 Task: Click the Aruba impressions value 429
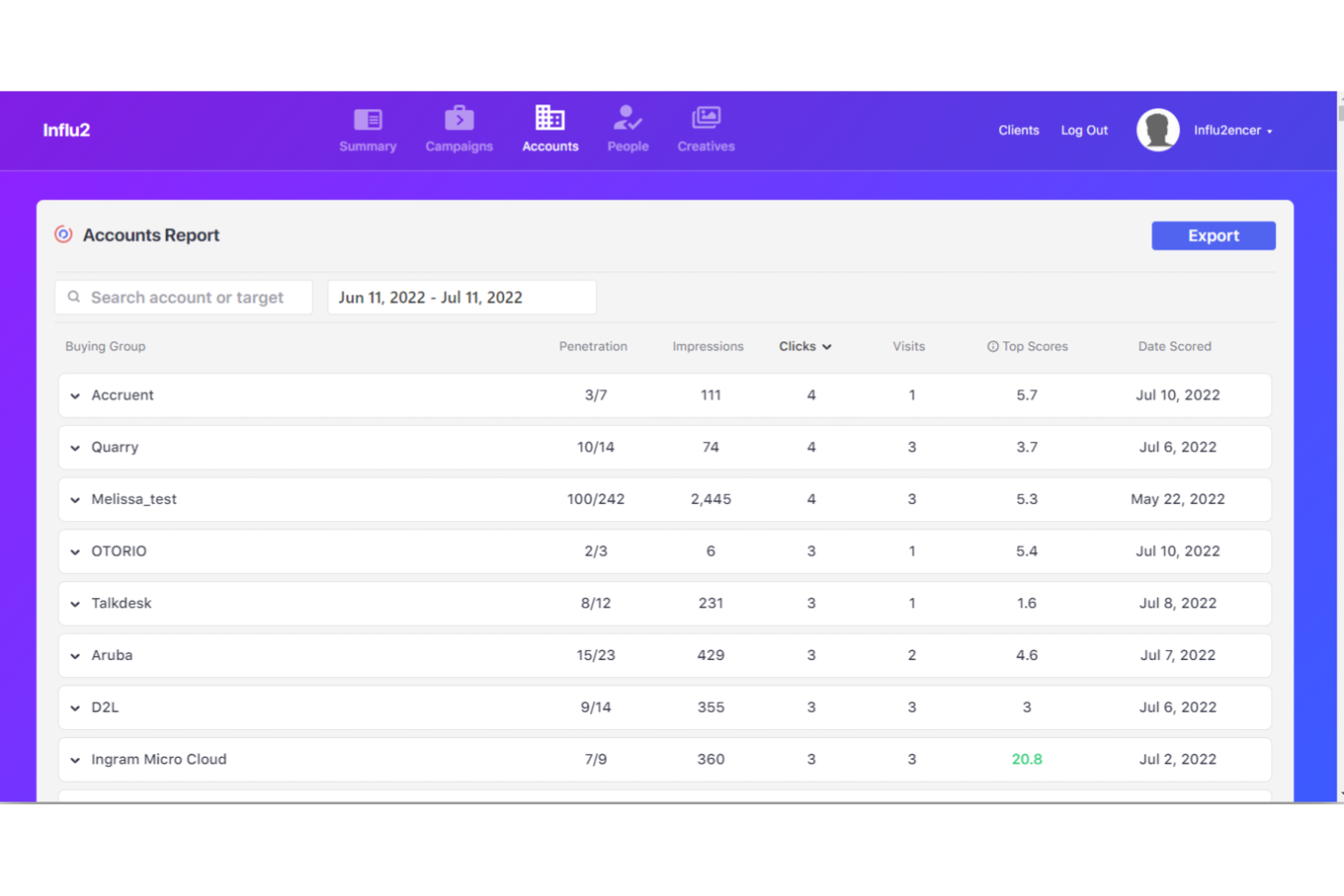(711, 655)
